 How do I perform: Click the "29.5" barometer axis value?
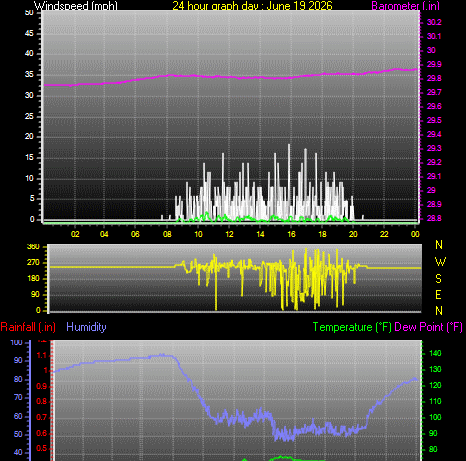tap(434, 120)
